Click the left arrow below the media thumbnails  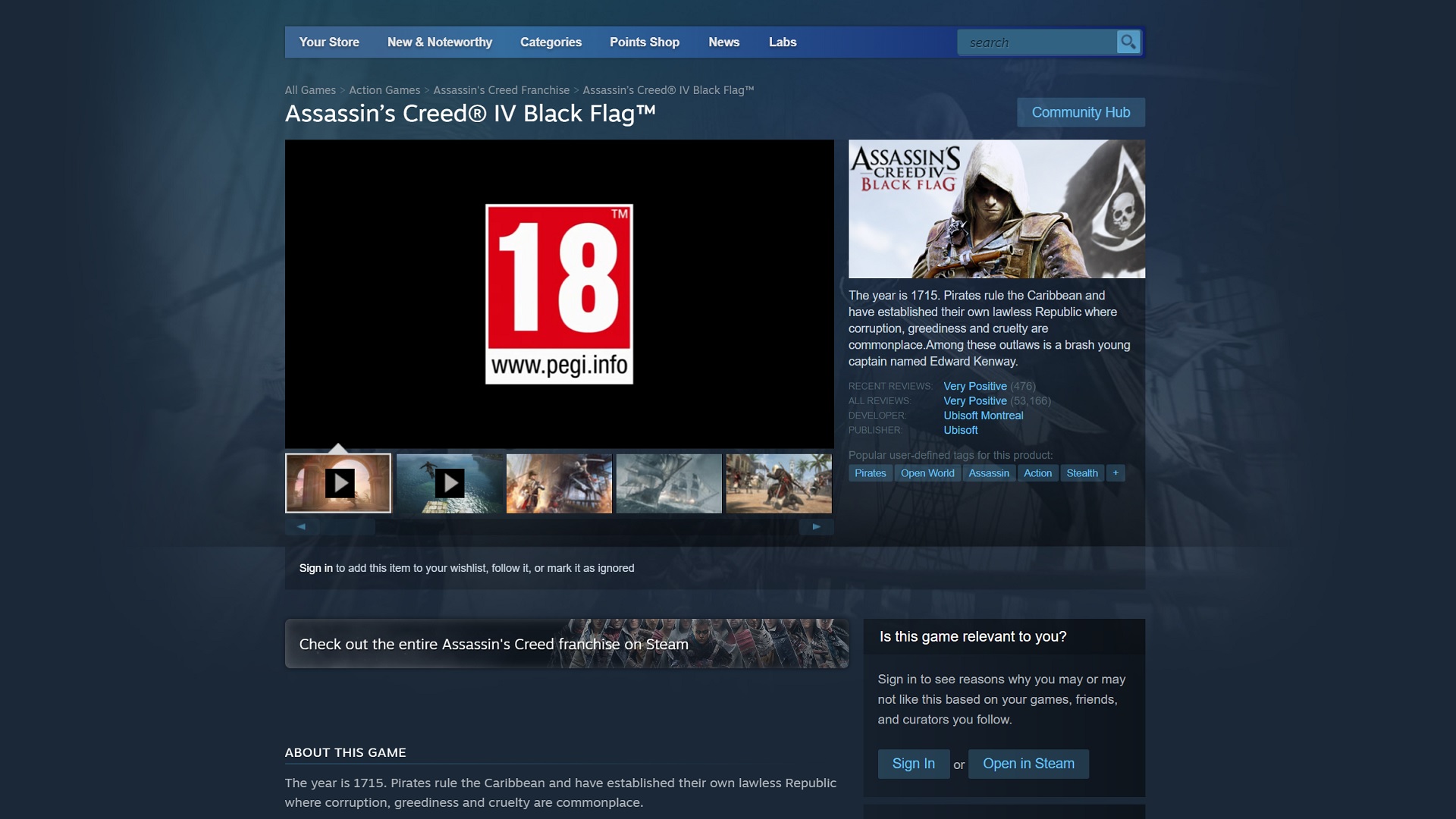point(300,526)
